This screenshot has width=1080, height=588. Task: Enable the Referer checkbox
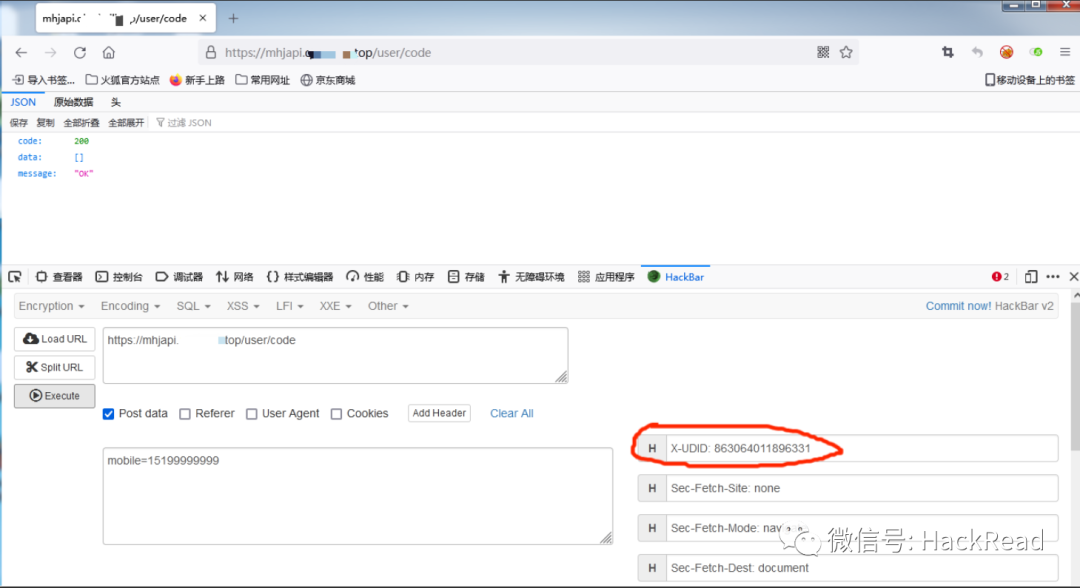pyautogui.click(x=185, y=414)
